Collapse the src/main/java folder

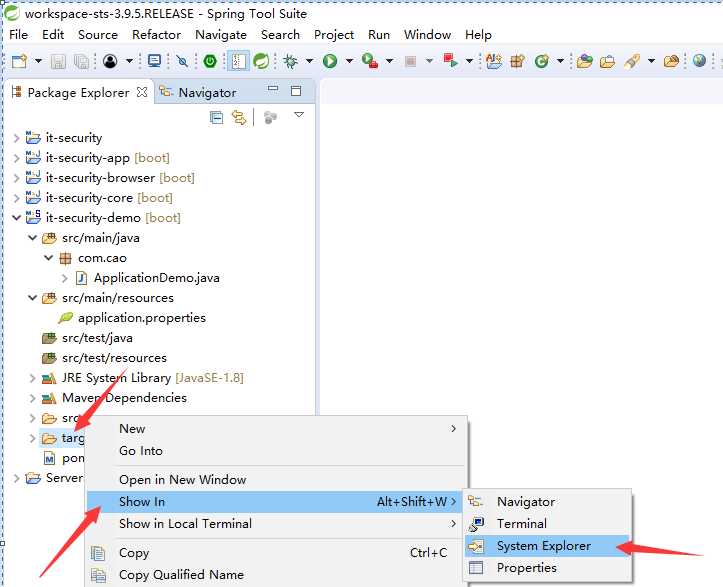pyautogui.click(x=32, y=238)
